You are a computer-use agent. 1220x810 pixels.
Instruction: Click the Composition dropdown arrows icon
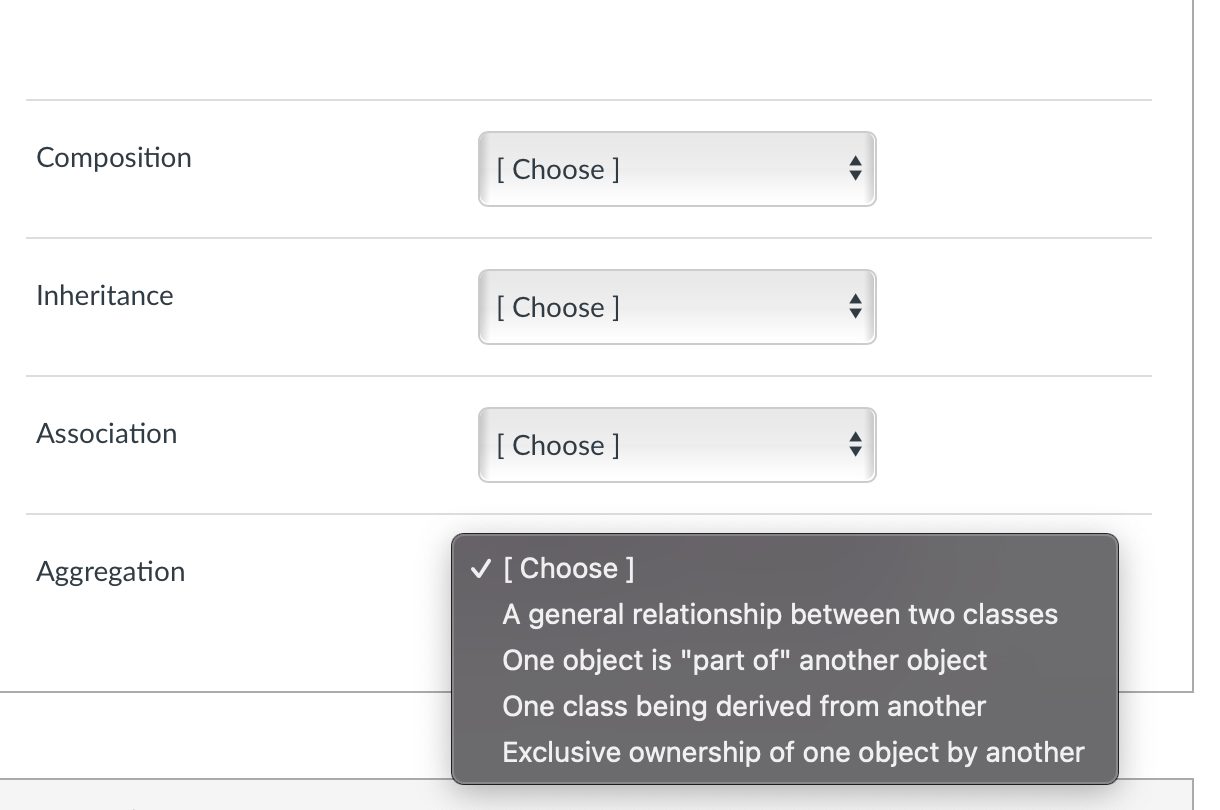click(x=853, y=170)
